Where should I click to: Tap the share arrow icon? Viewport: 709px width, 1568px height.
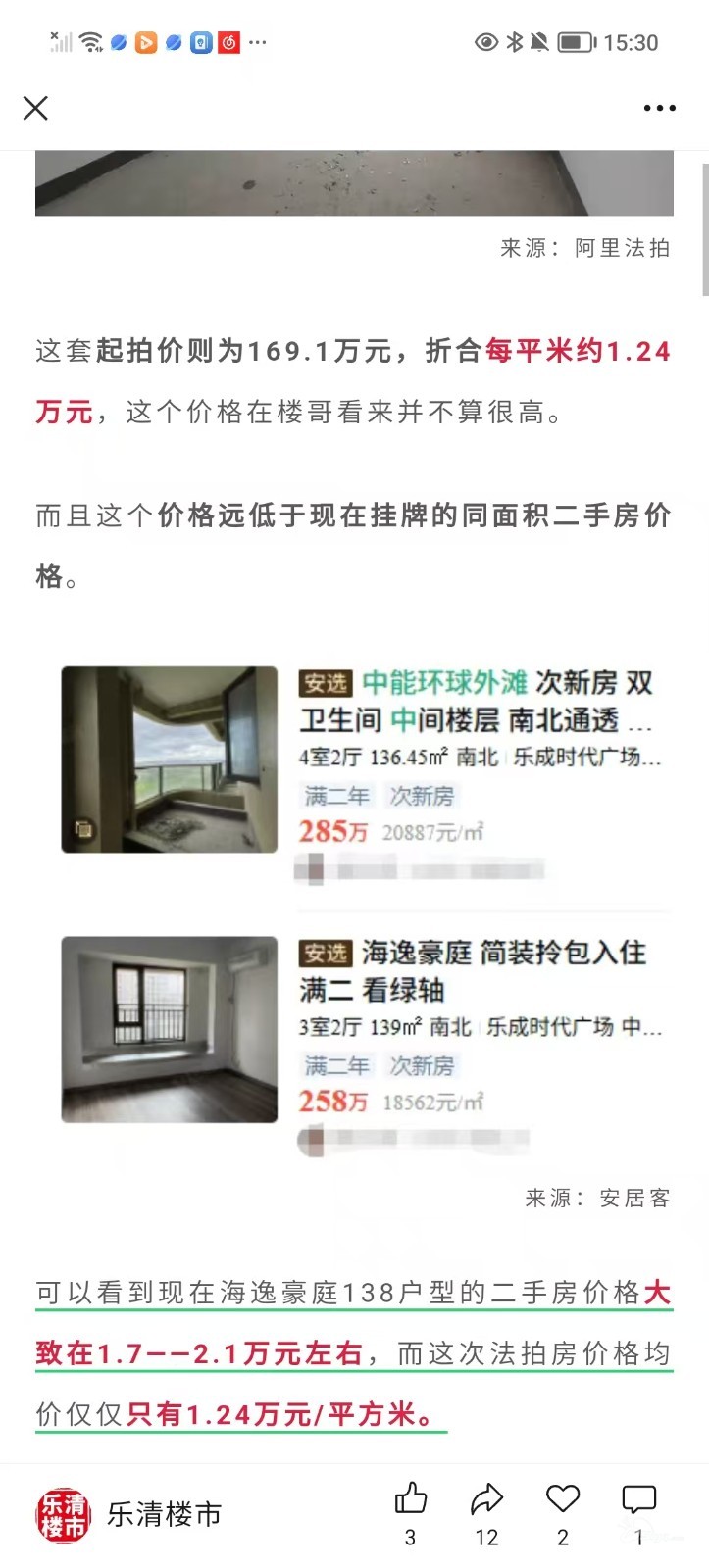click(486, 1498)
